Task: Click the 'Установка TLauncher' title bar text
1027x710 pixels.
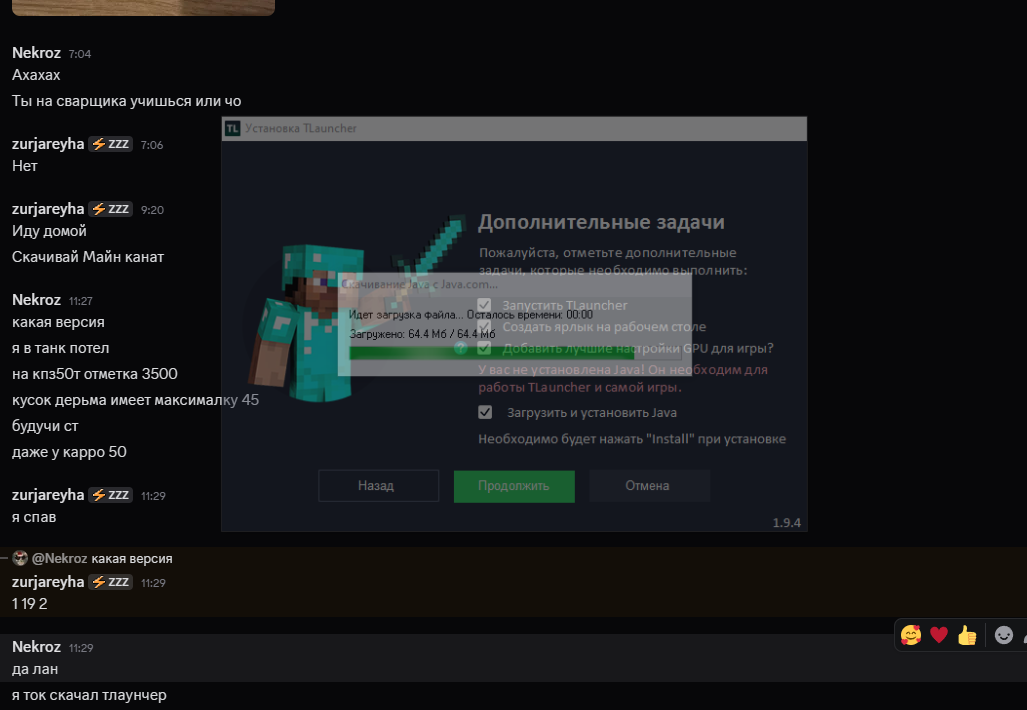Action: [x=301, y=128]
